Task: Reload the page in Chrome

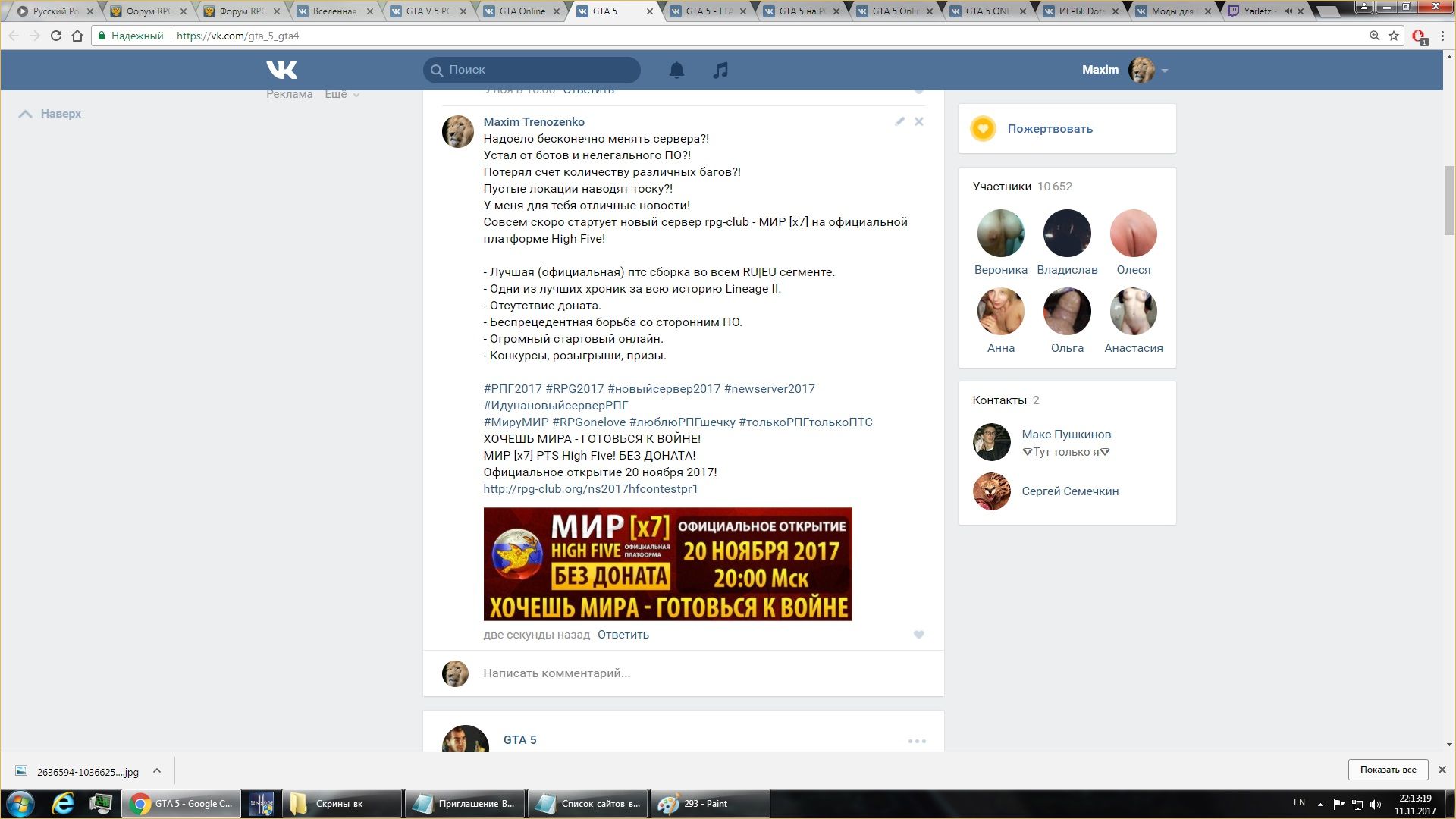Action: pos(55,36)
